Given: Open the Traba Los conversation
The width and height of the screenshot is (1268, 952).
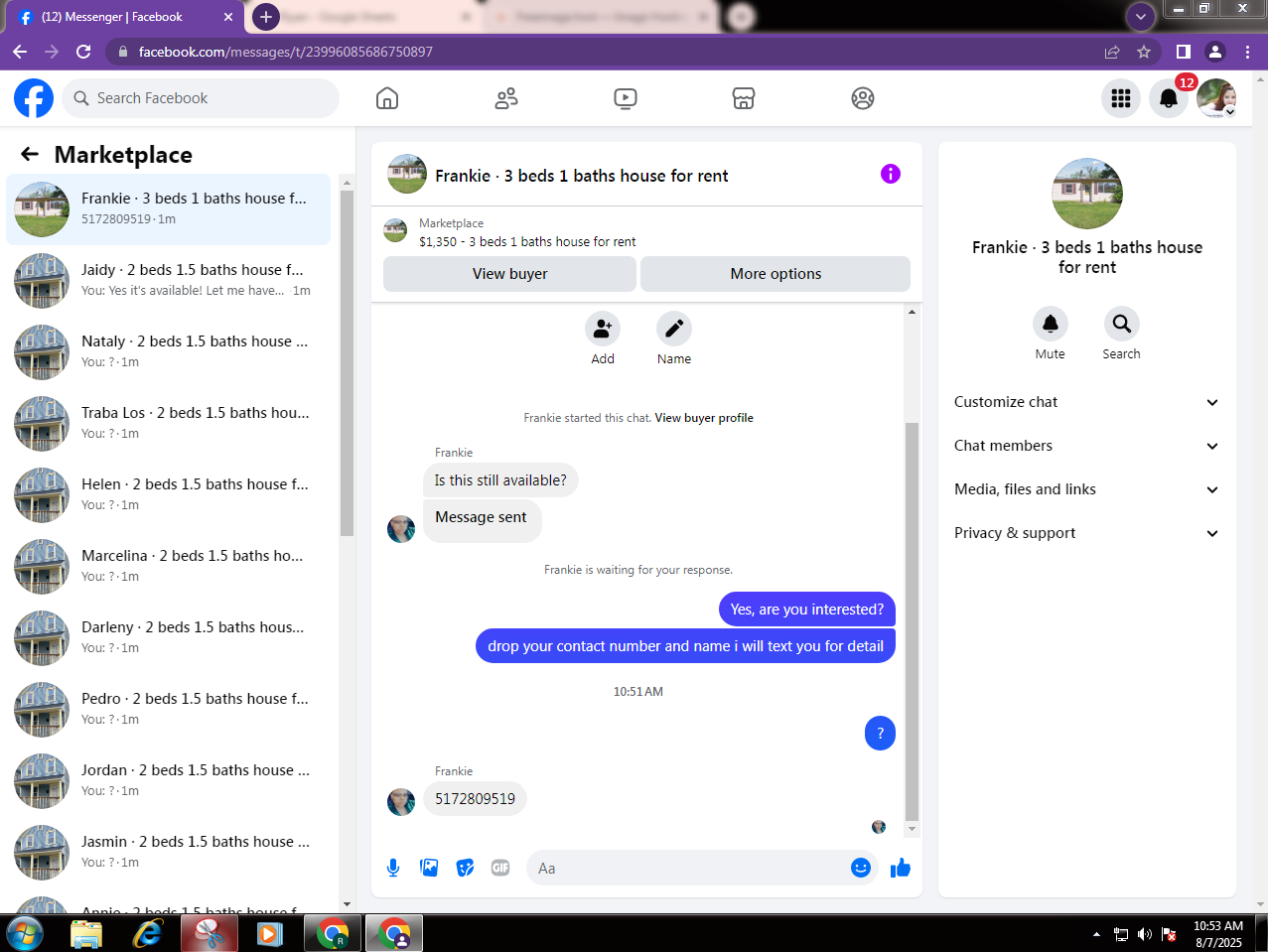Looking at the screenshot, I should (169, 424).
